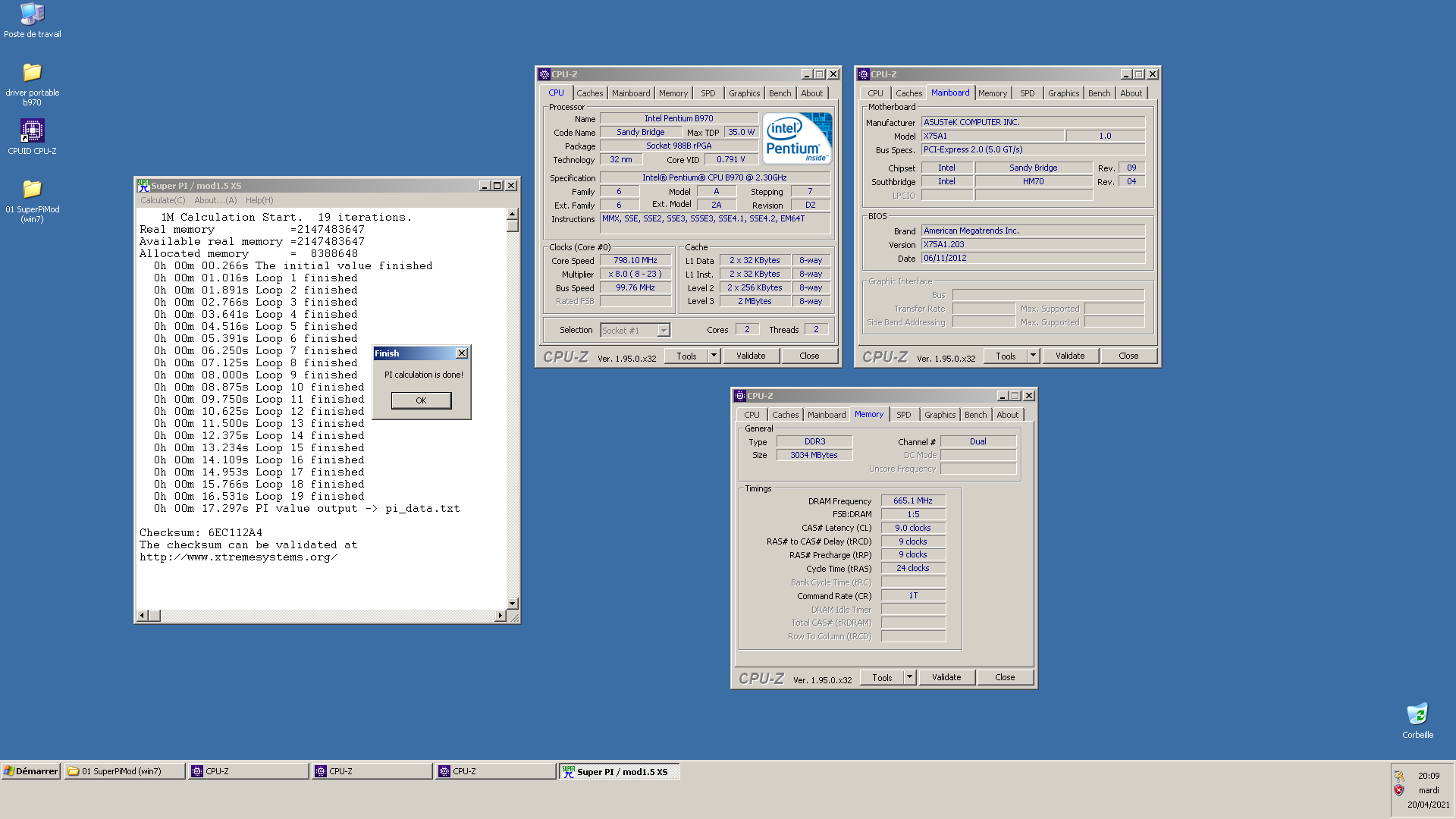Image resolution: width=1456 pixels, height=819 pixels.
Task: Click Super PI vertical scrollbar up arrow
Action: pos(513,215)
